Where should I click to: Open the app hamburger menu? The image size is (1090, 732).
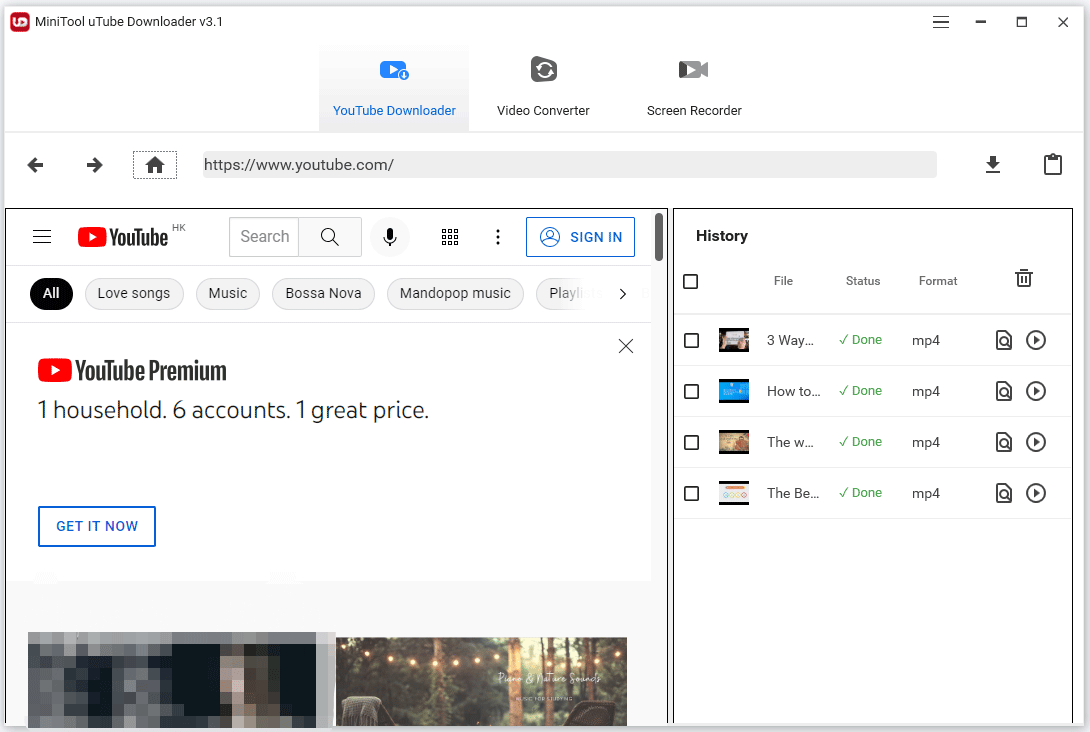[940, 21]
